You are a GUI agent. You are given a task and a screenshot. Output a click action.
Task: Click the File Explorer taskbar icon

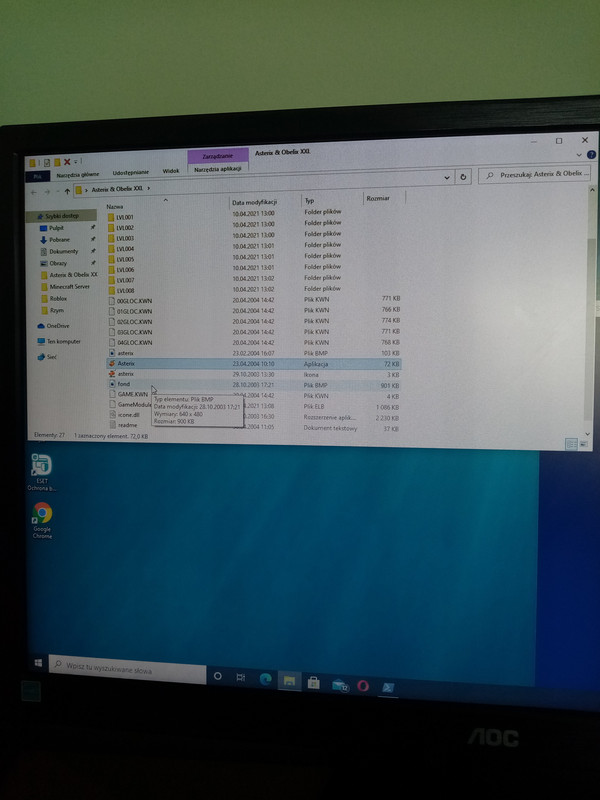point(289,681)
